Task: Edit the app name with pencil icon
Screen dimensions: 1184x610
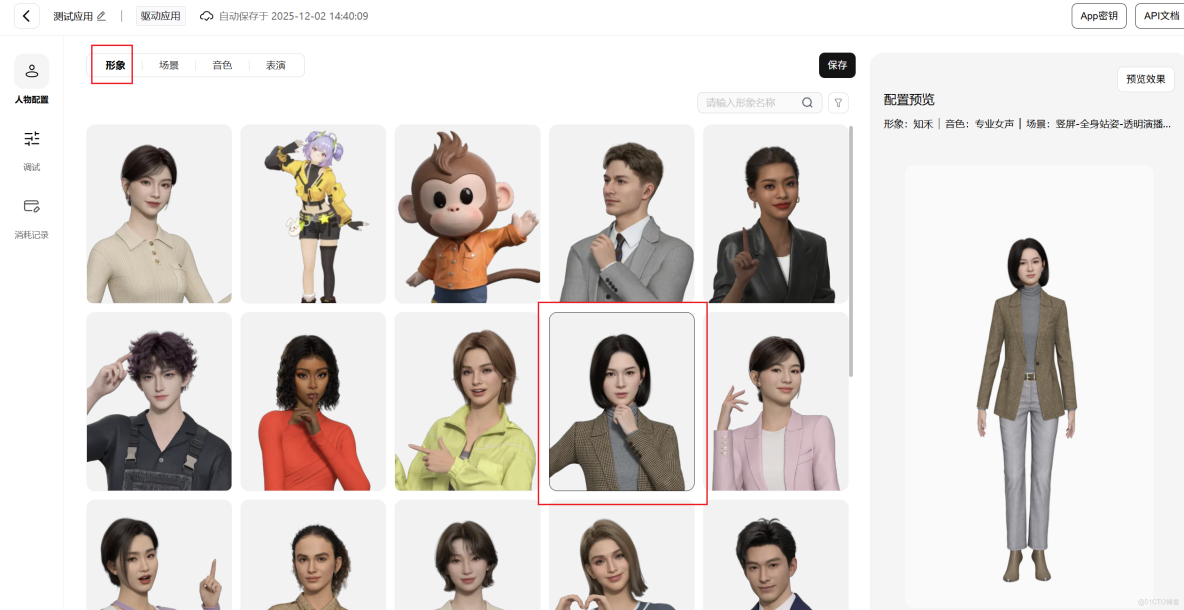Action: click(101, 16)
